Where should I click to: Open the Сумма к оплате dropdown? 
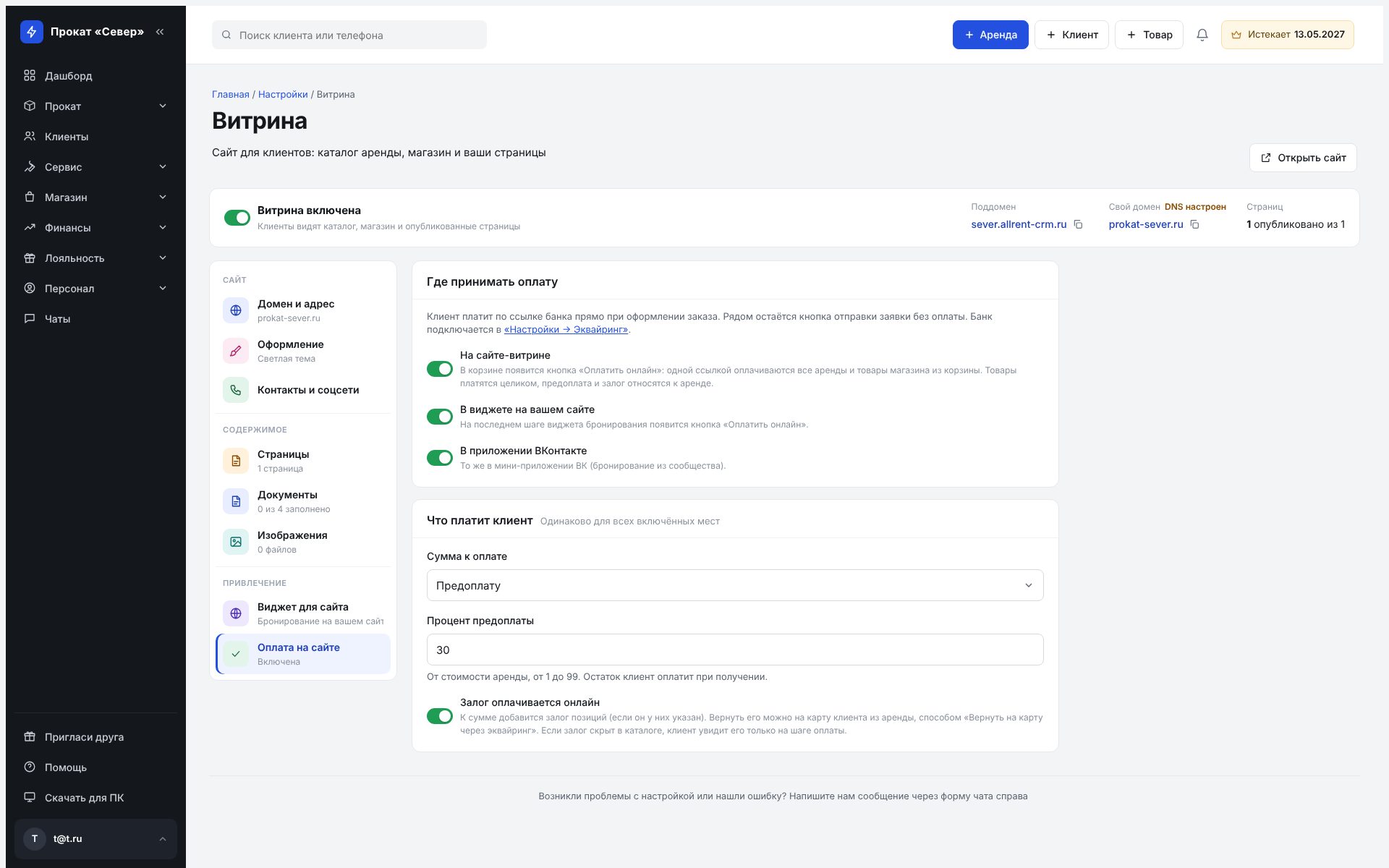coord(735,585)
